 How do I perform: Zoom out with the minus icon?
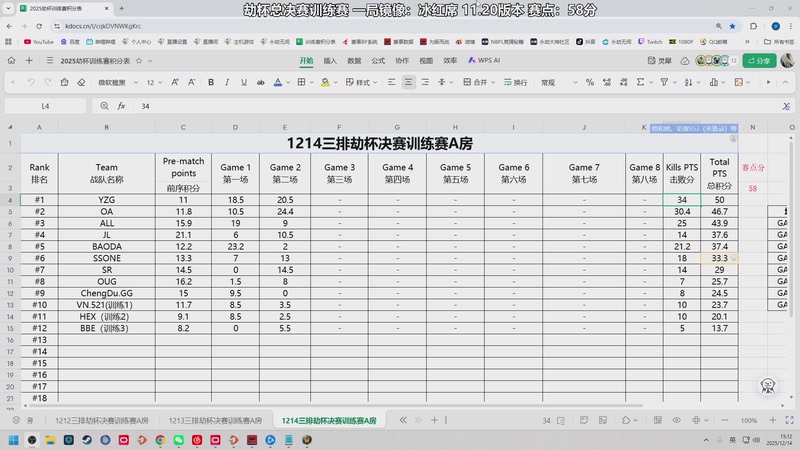(725, 420)
